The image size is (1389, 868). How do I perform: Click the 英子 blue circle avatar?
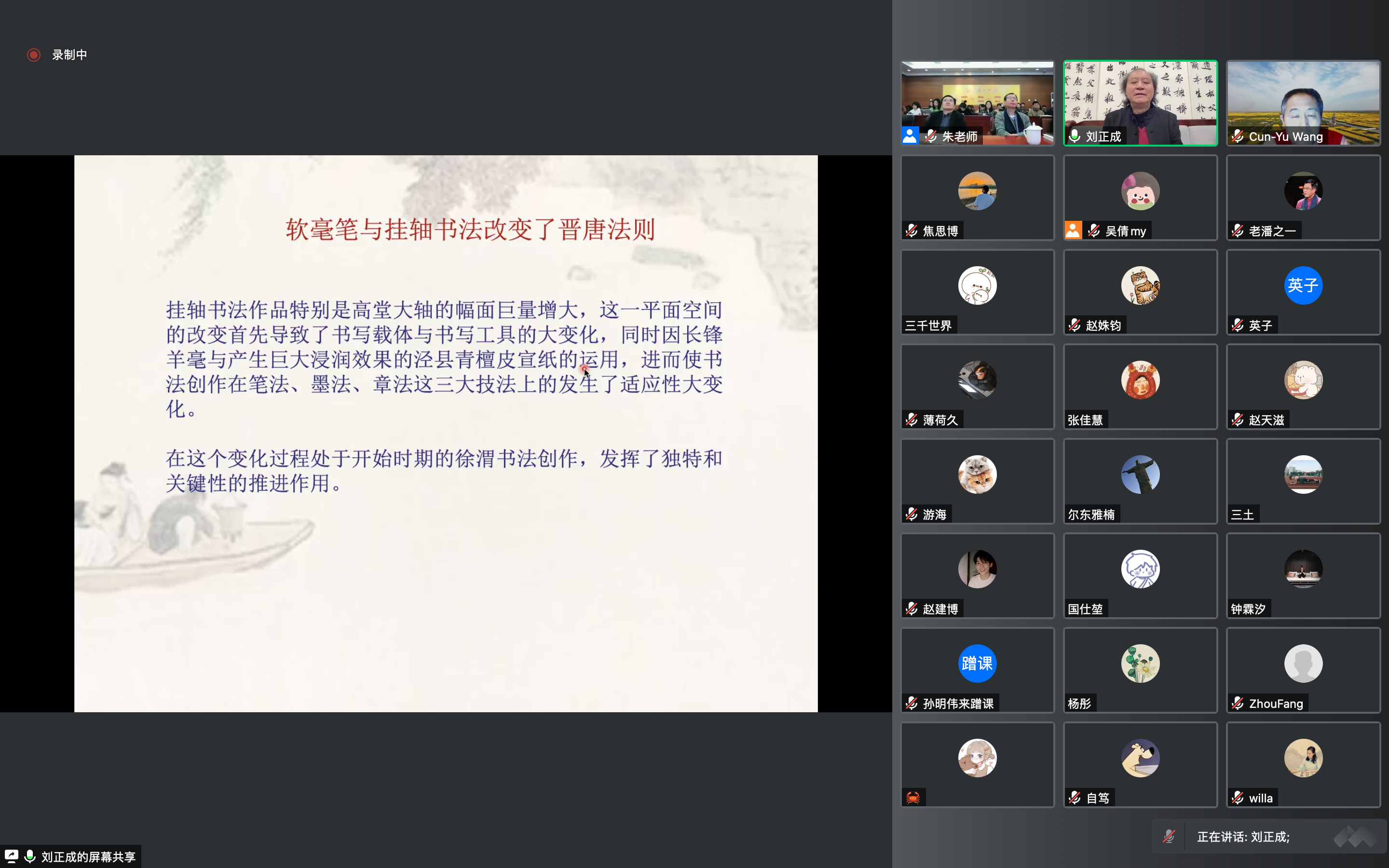pos(1303,285)
